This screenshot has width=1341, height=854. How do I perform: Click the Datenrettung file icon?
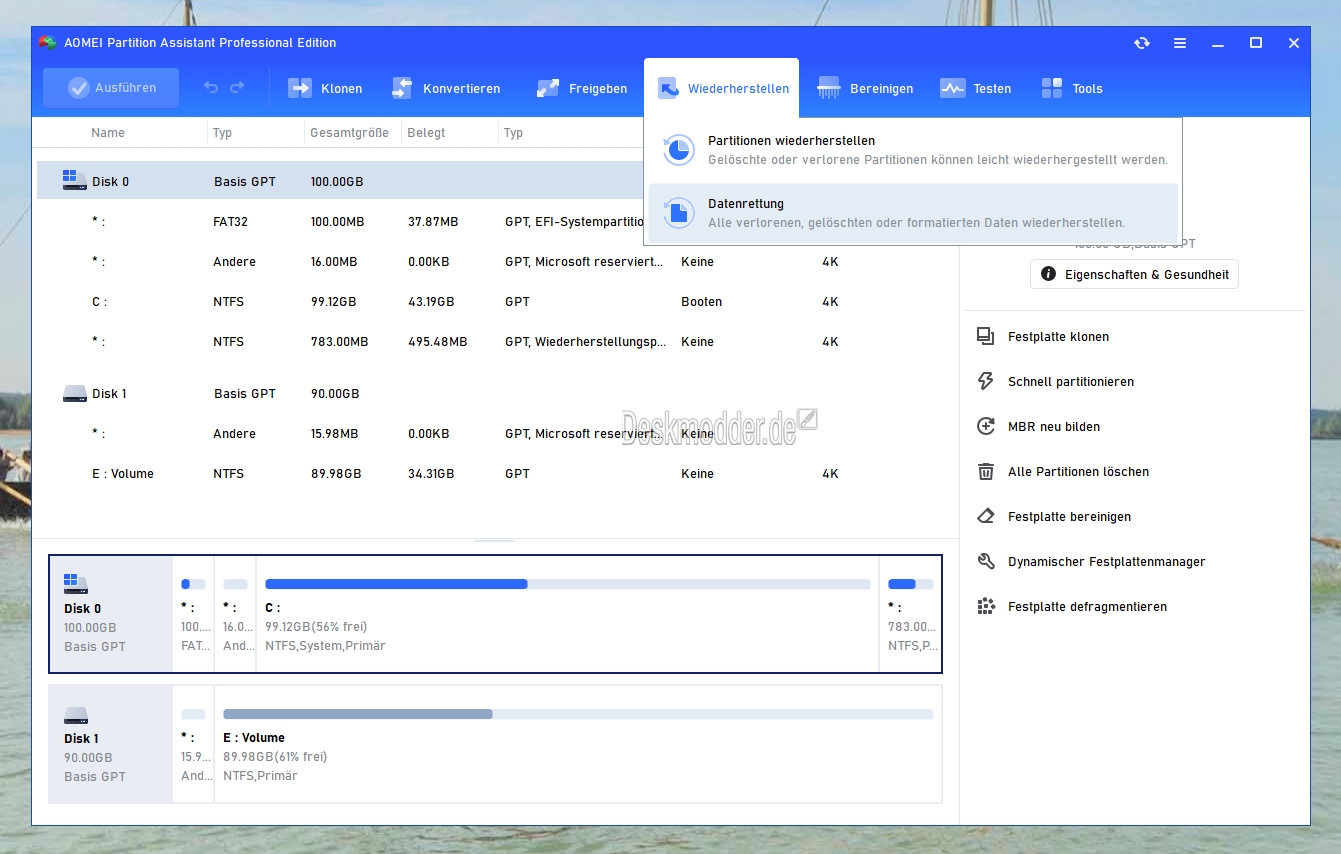tap(678, 212)
